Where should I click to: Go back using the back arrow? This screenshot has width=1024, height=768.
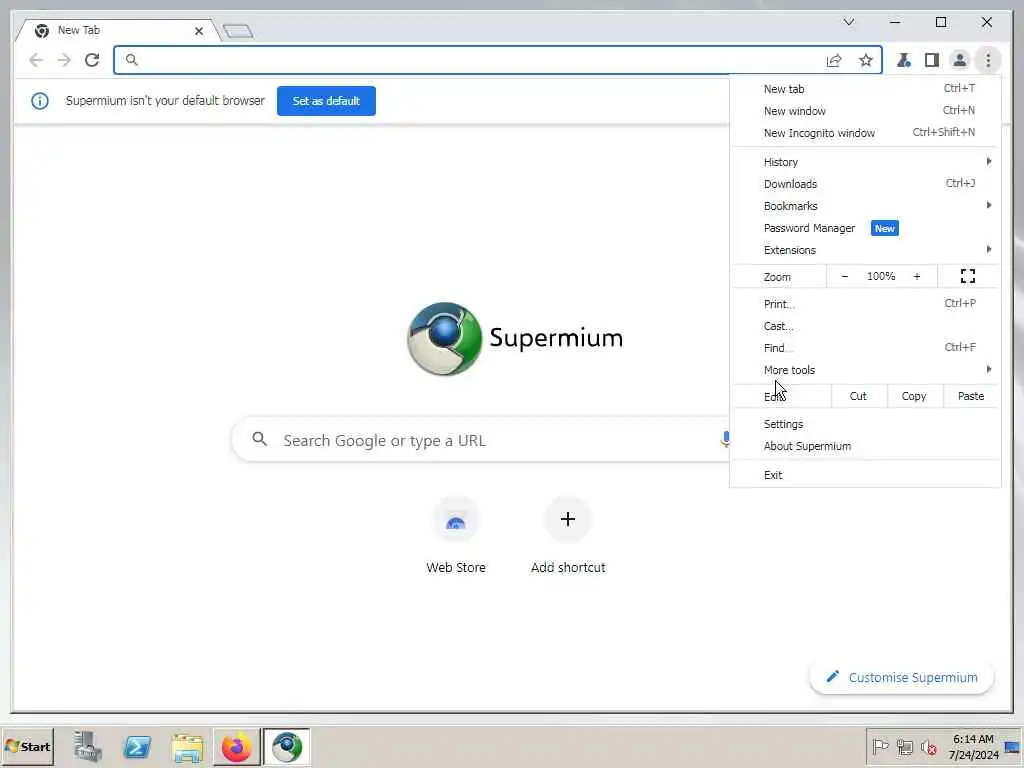coord(36,60)
